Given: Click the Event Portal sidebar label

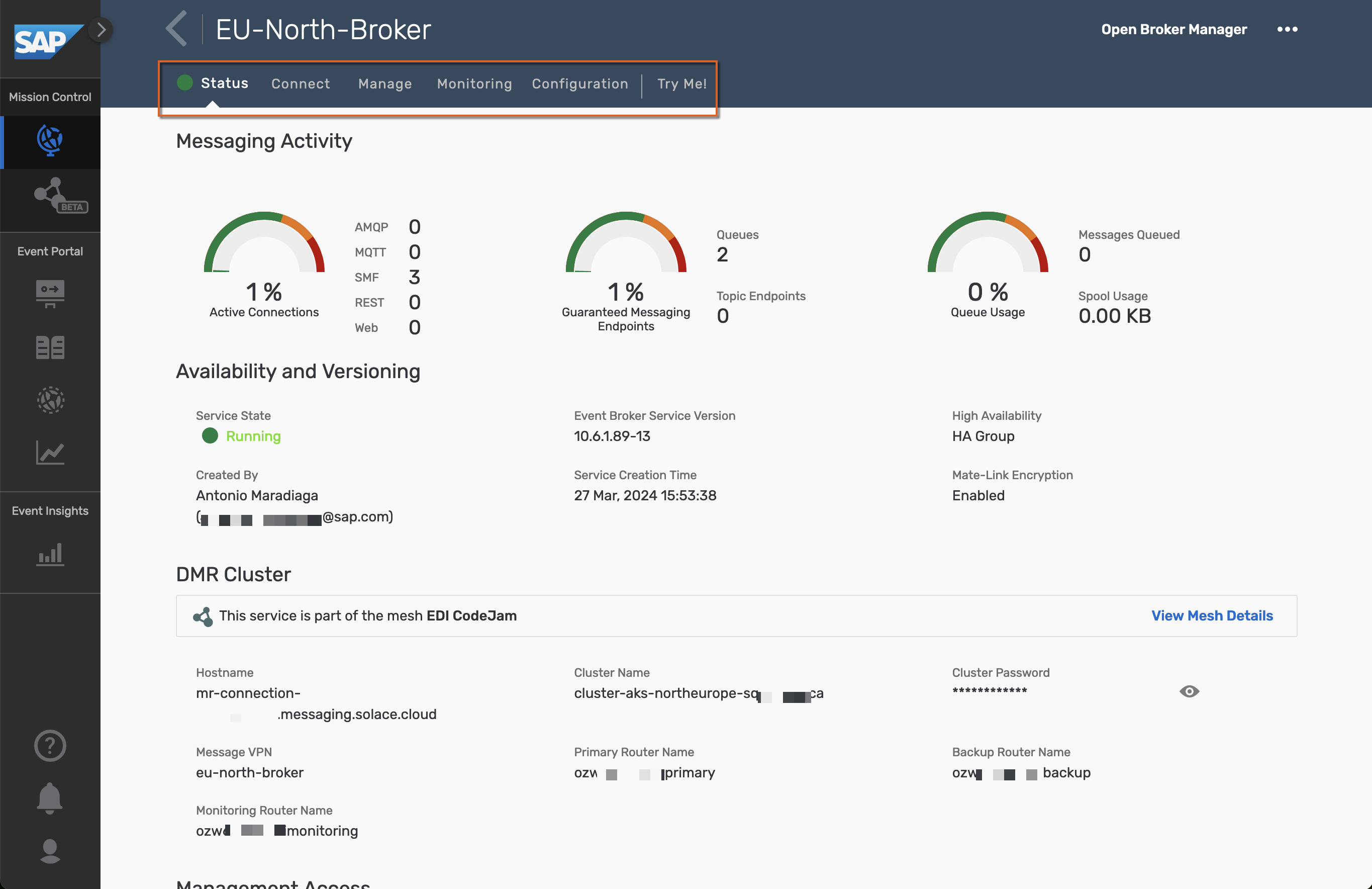Looking at the screenshot, I should tap(50, 251).
